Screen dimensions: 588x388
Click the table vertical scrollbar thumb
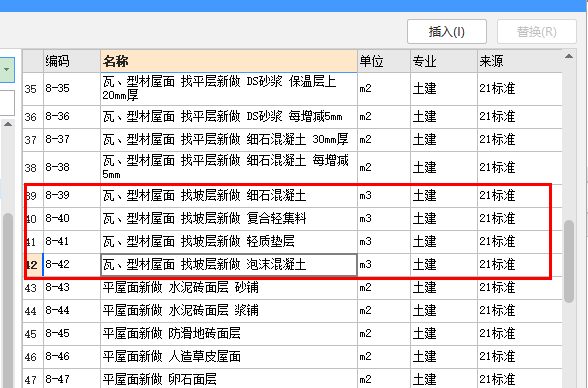coord(569,261)
